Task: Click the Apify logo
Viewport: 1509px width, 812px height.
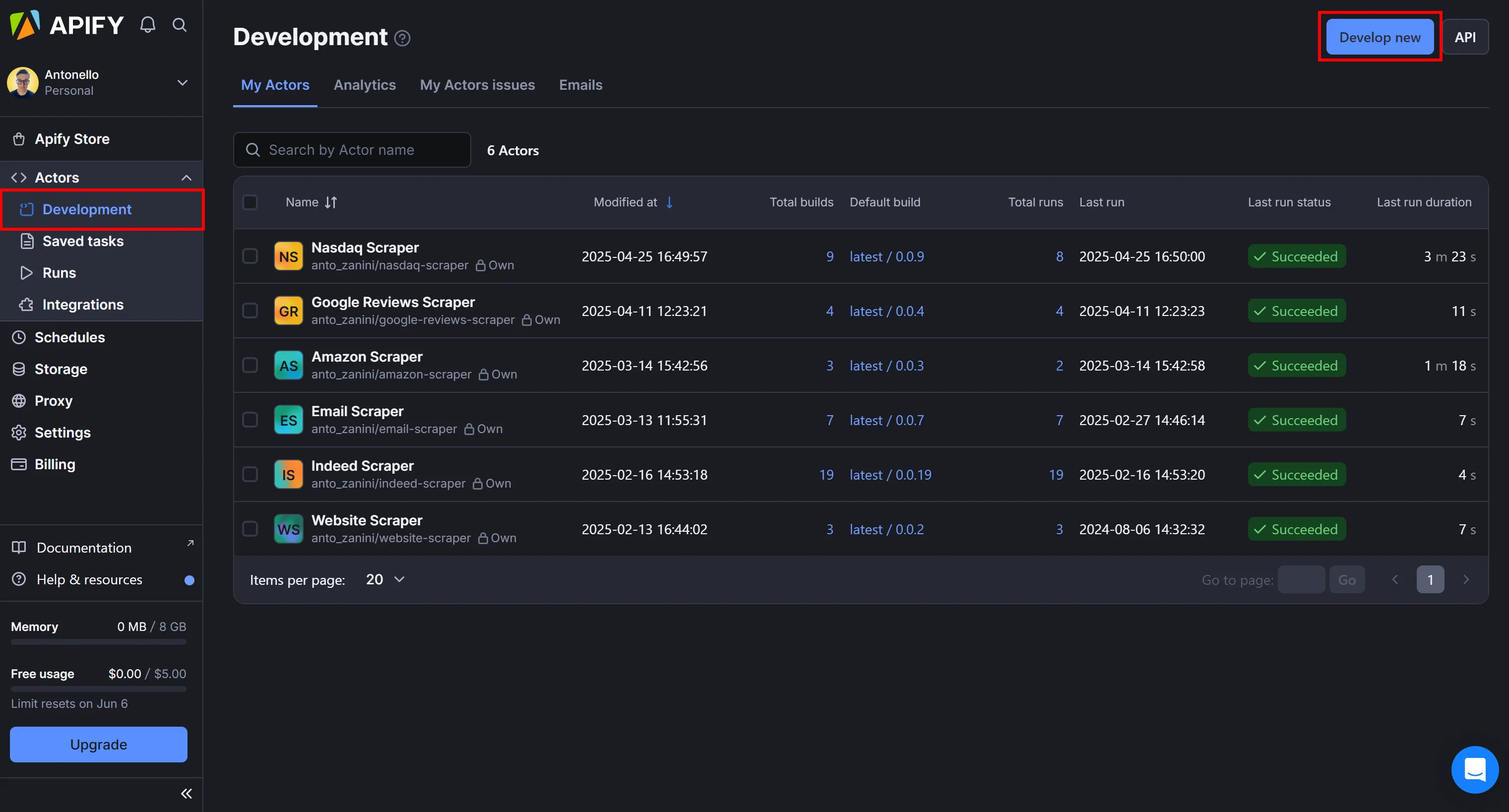Action: click(x=67, y=25)
